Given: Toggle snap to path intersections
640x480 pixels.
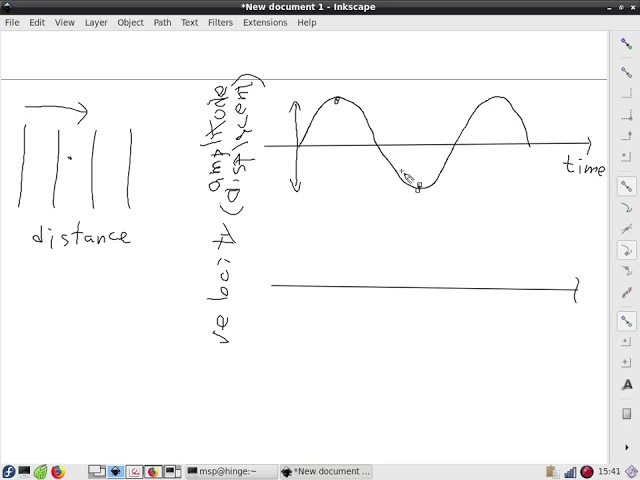Looking at the screenshot, I should point(626,229).
